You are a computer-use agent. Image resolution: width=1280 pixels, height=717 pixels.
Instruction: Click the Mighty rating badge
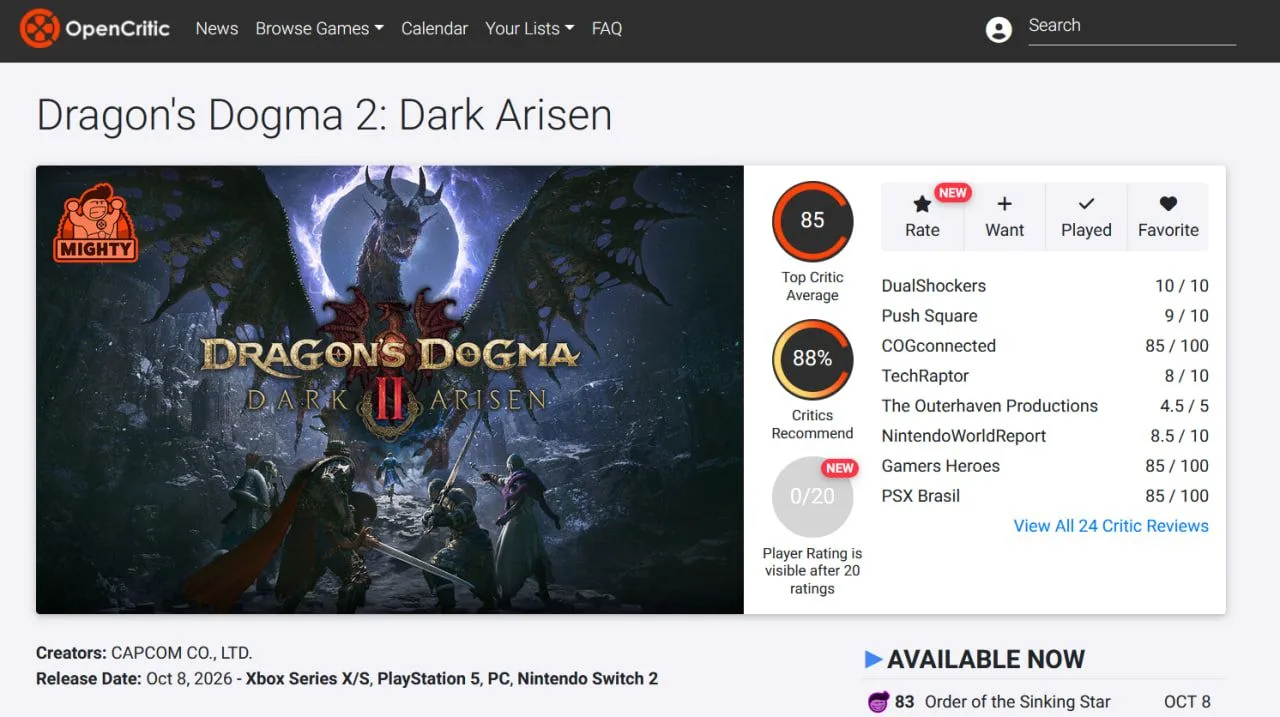coord(95,222)
